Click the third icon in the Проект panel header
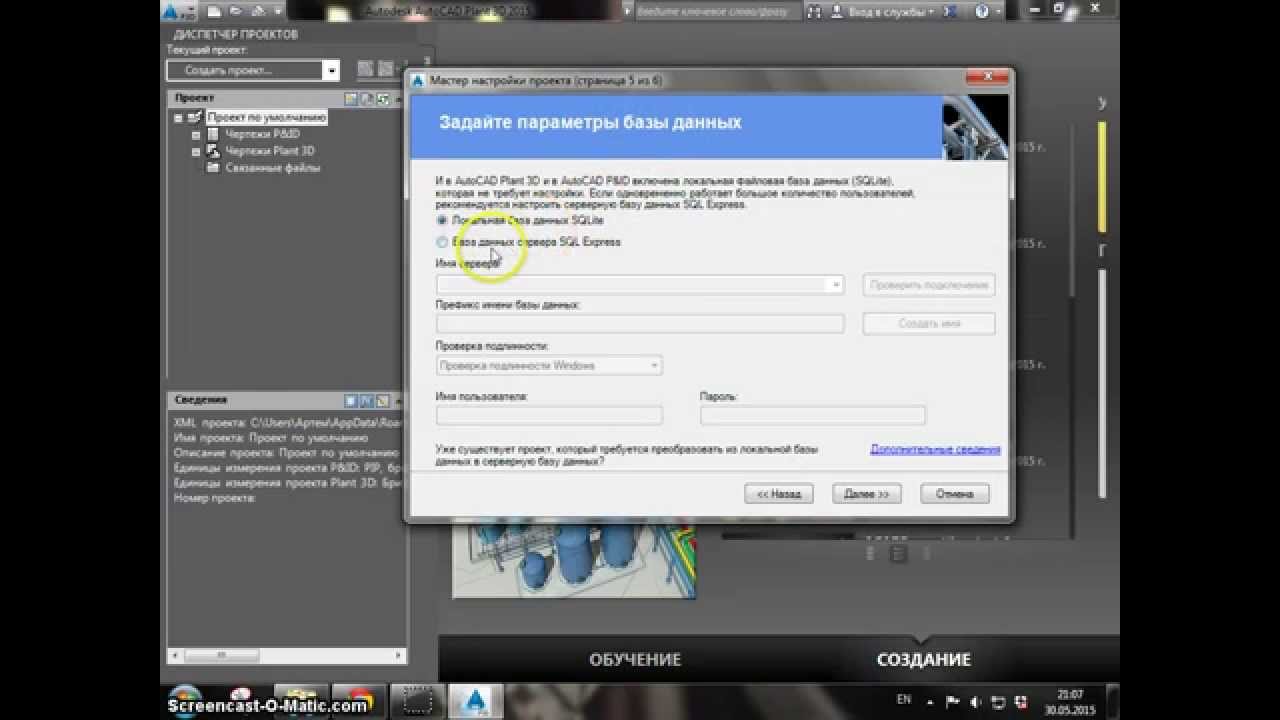The height and width of the screenshot is (720, 1280). tap(383, 98)
